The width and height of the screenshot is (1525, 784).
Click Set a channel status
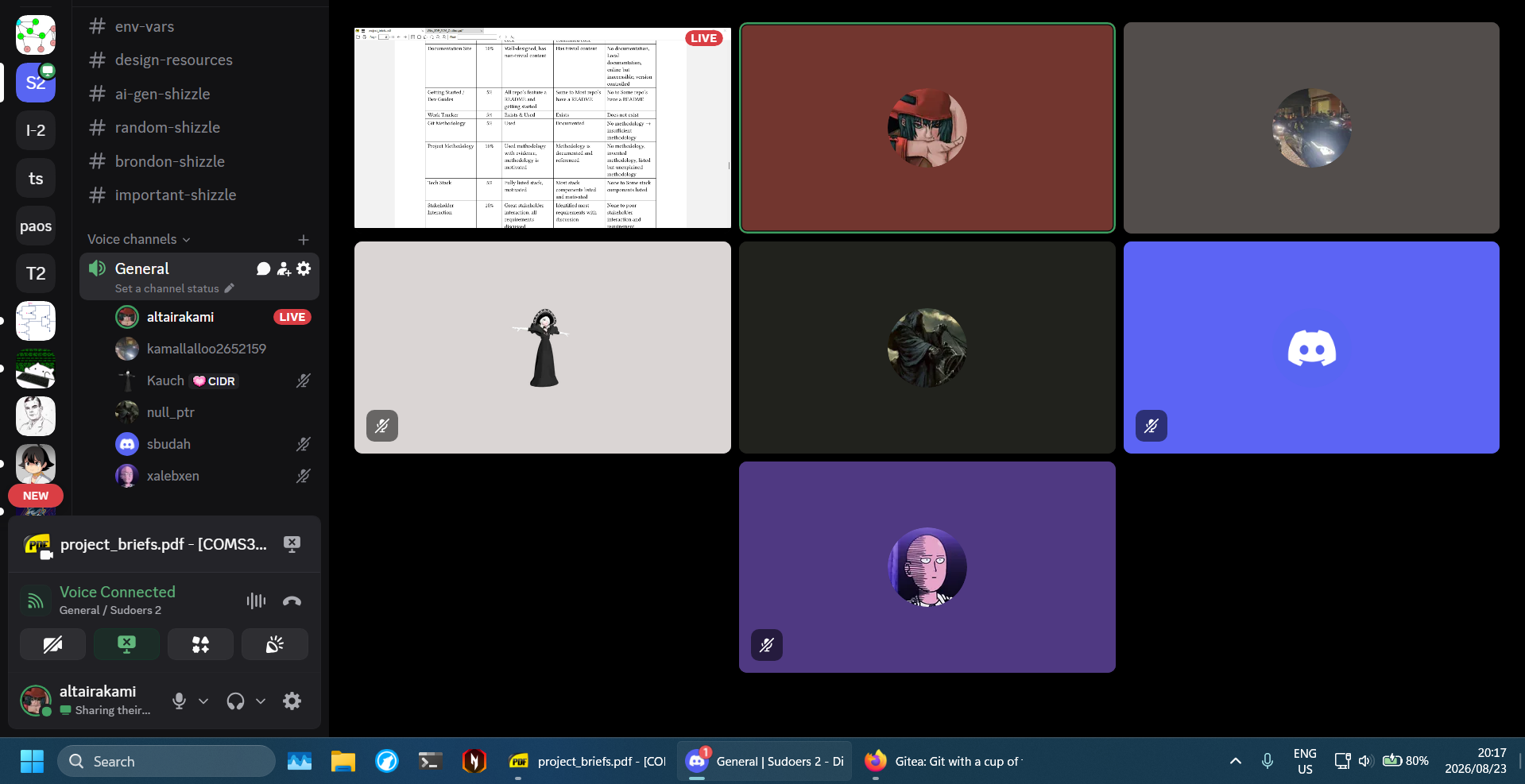click(167, 288)
